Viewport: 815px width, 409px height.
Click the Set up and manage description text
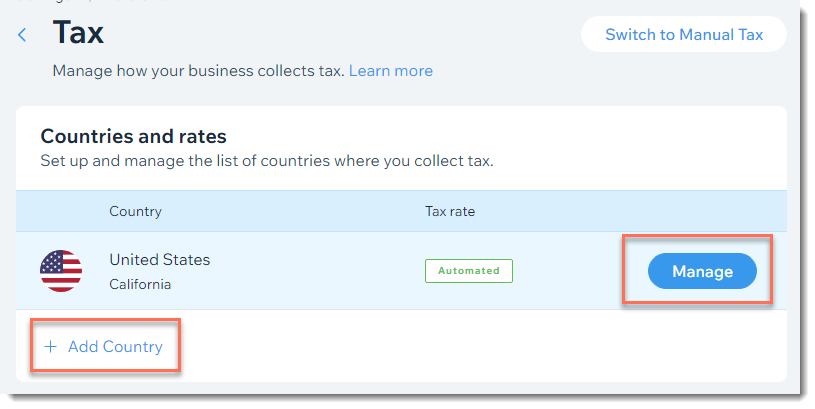coord(267,161)
